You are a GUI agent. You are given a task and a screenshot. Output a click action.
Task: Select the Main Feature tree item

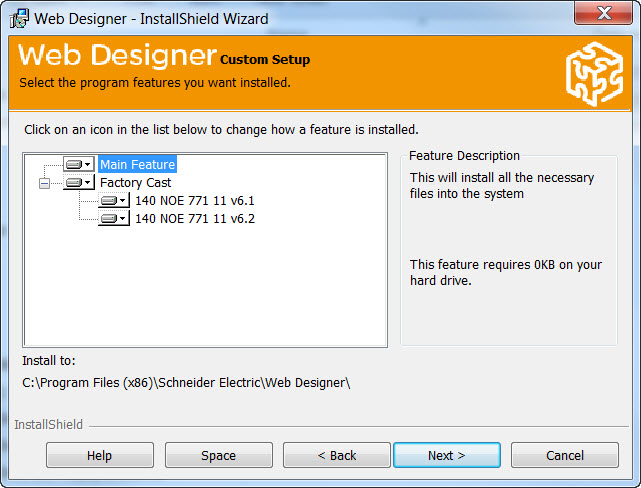(x=137, y=164)
